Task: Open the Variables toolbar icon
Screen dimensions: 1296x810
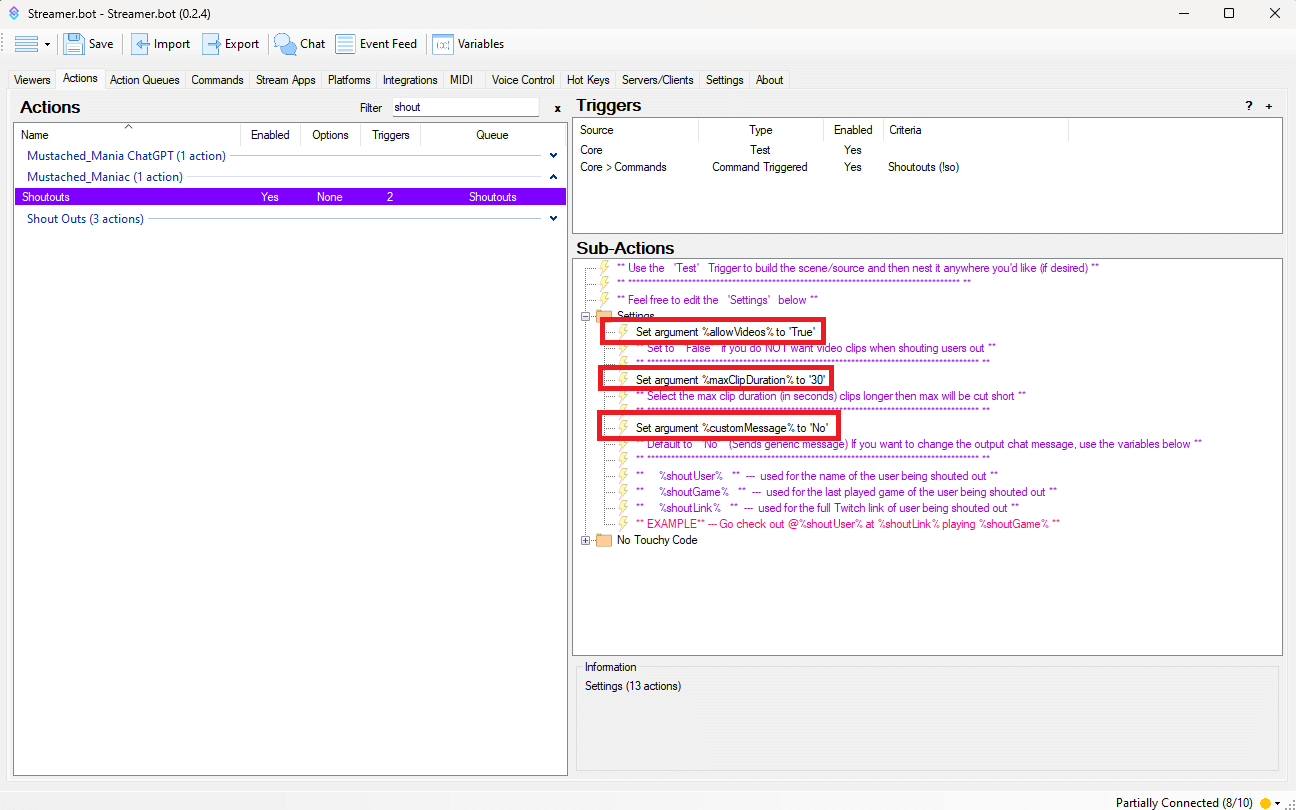Action: [x=442, y=44]
